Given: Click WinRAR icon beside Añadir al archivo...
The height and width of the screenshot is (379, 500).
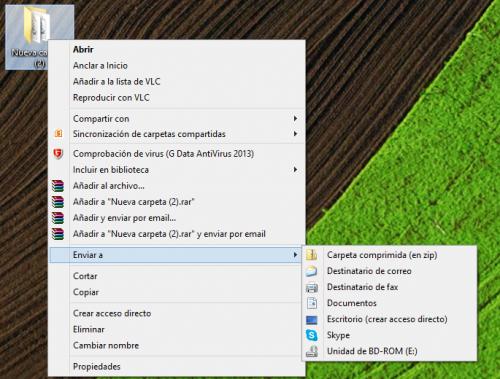Looking at the screenshot, I should [x=58, y=186].
